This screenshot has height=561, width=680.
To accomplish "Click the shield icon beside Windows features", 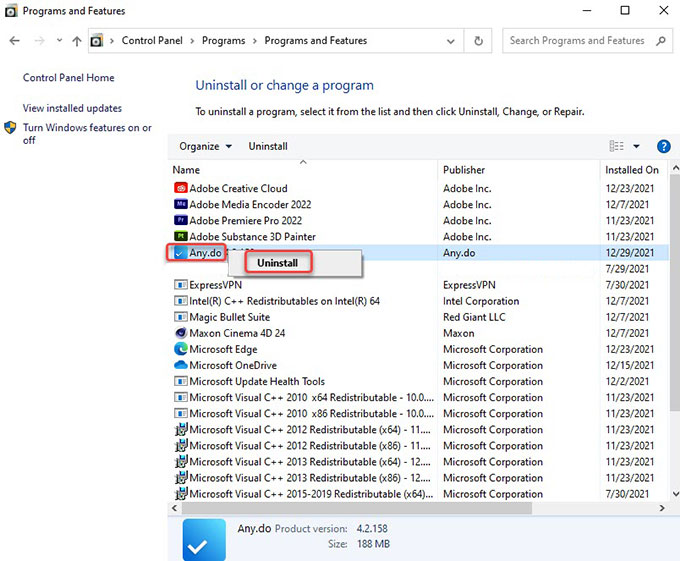I will [10, 128].
